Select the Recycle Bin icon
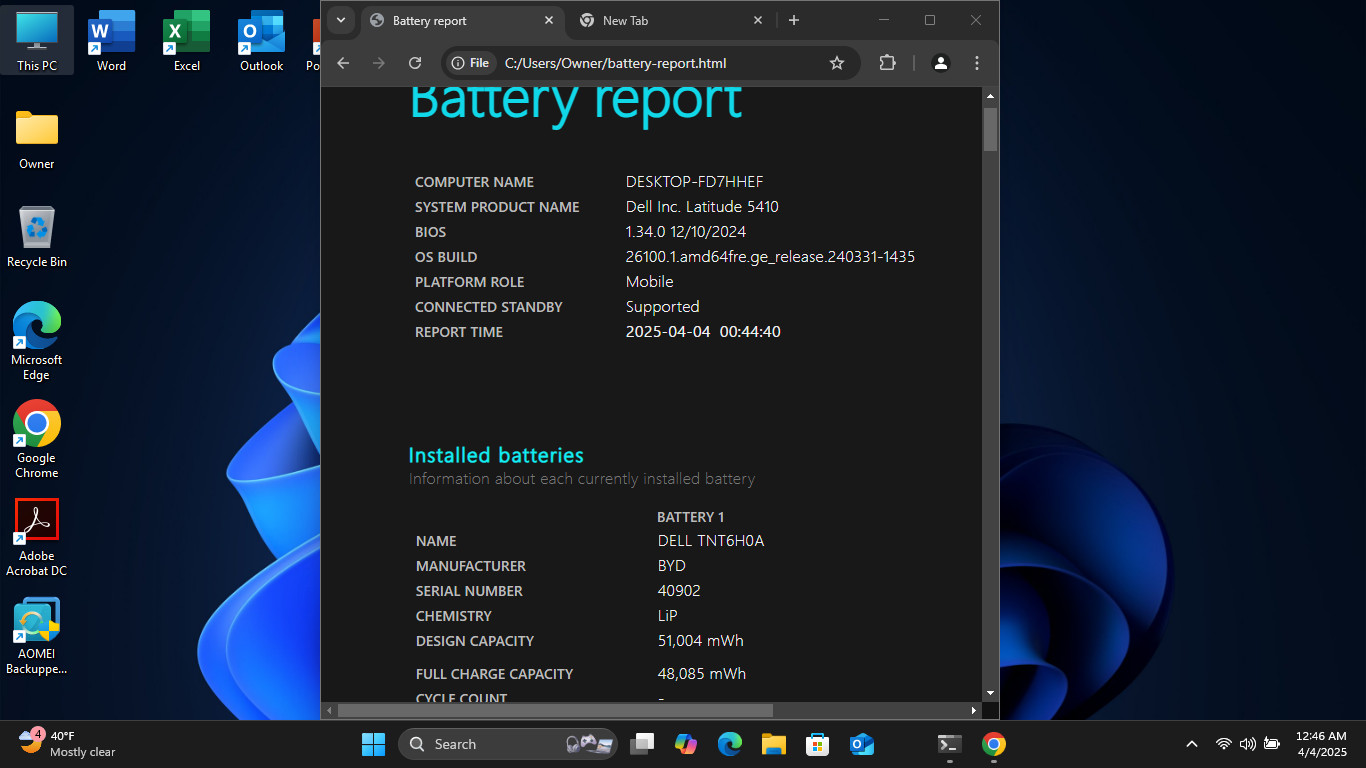Image resolution: width=1366 pixels, height=768 pixels. (37, 237)
